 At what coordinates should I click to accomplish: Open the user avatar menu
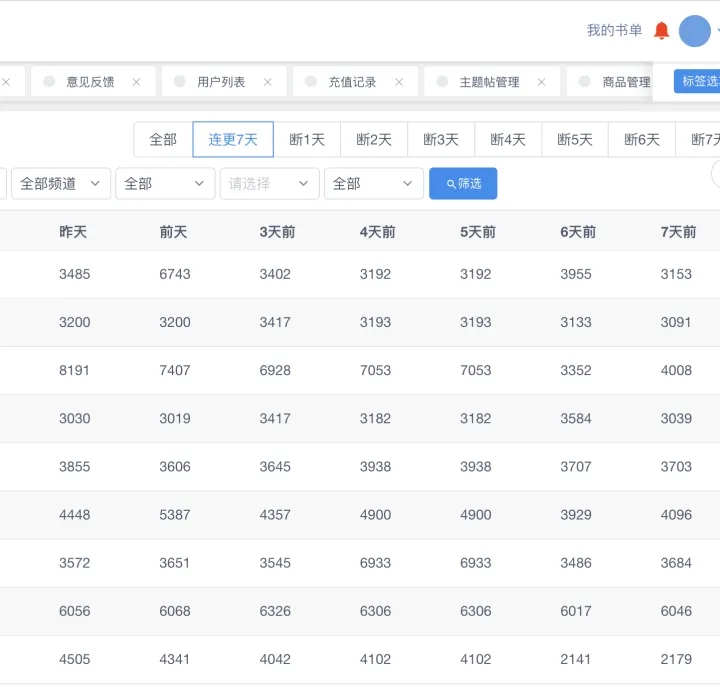coord(694,31)
